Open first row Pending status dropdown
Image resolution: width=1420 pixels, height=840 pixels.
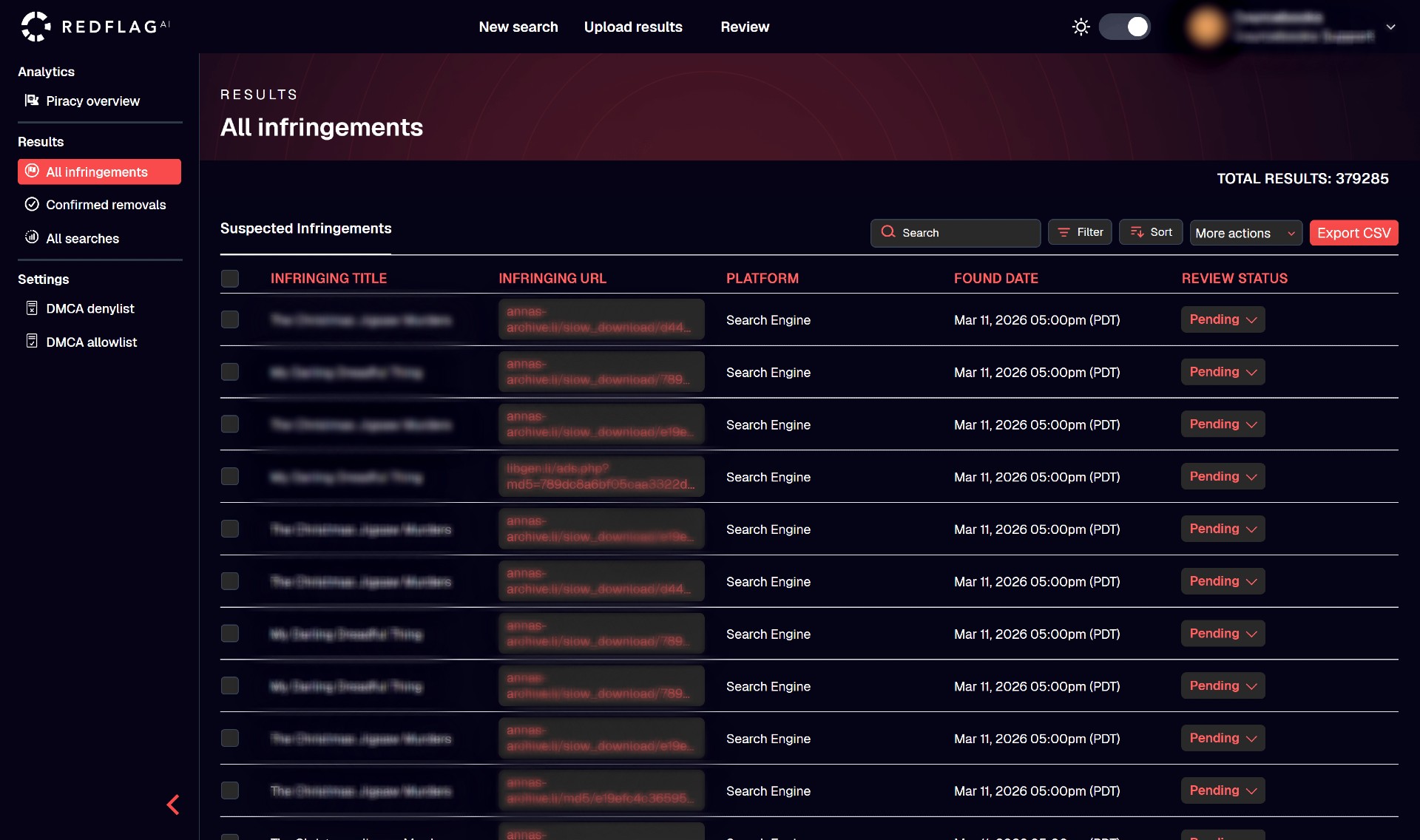1223,319
